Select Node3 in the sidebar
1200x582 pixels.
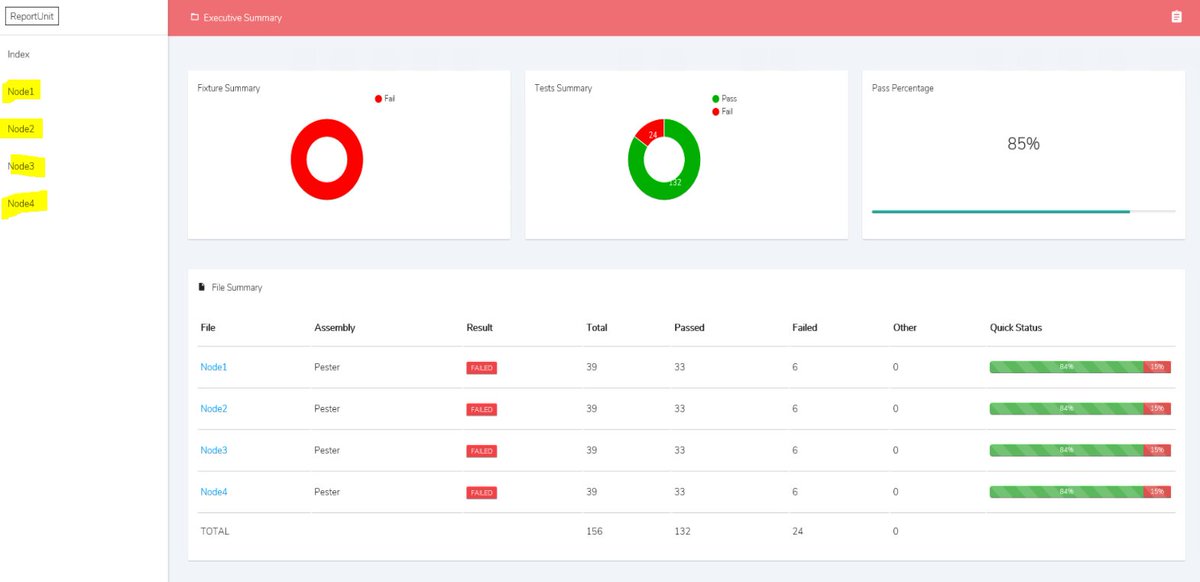[x=21, y=166]
